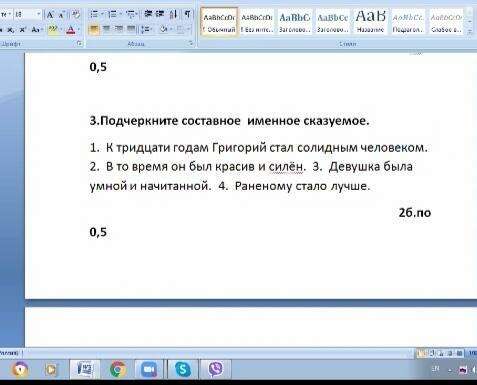The height and width of the screenshot is (385, 477).
Task: Switch to Print Layout view in status bar
Action: [x=422, y=353]
